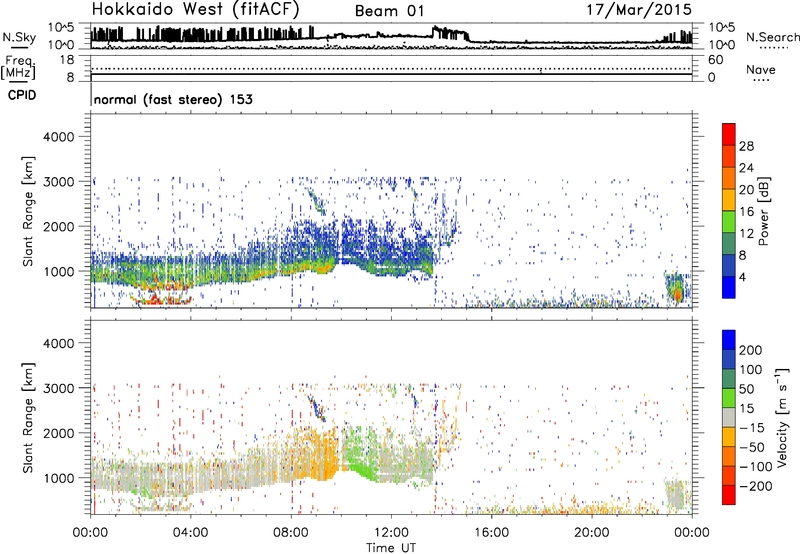The width and height of the screenshot is (800, 554).
Task: Click the '16:00' time tick label
Action: 491,533
